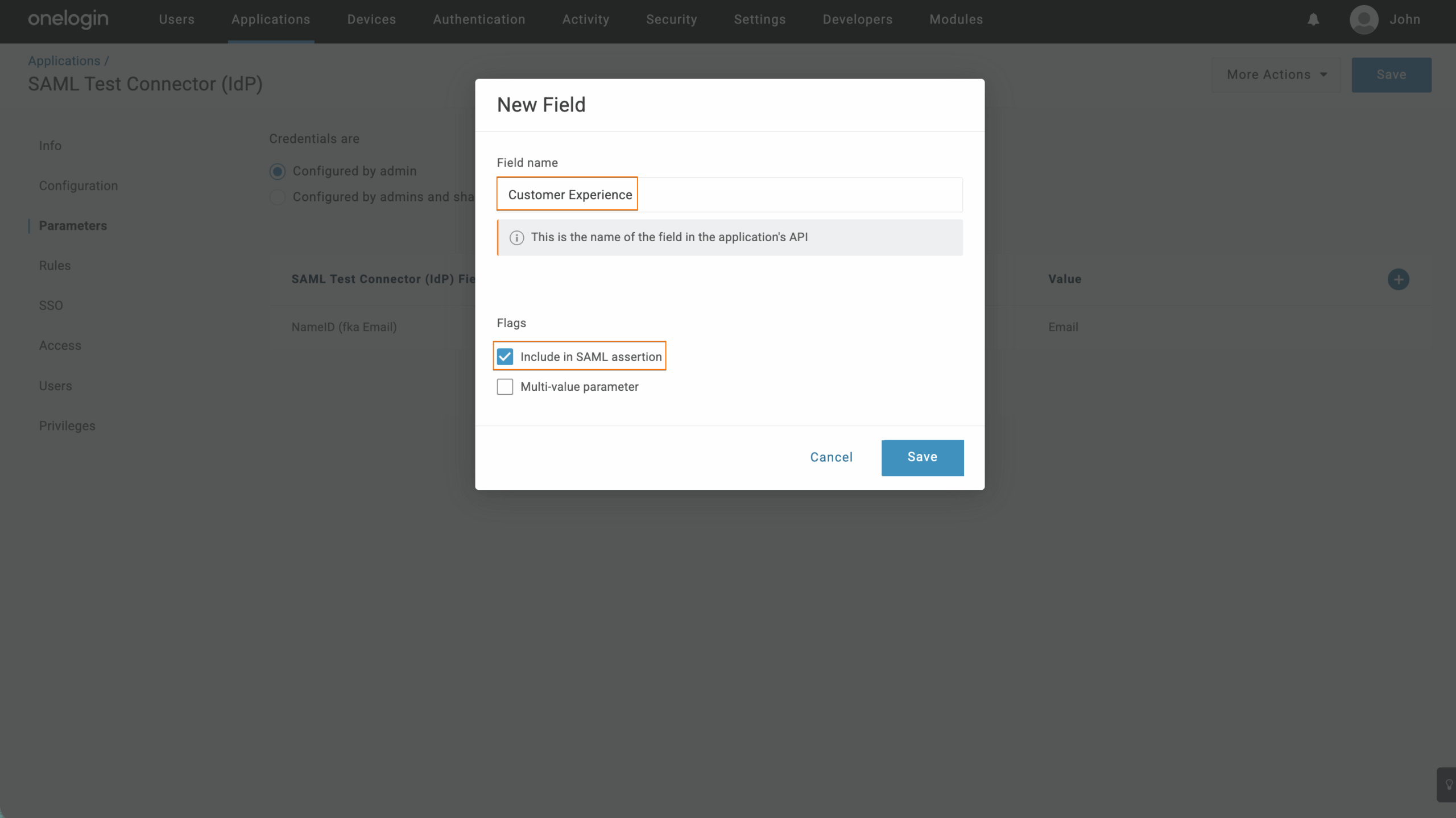Click the Applications breadcrumb link

pos(64,61)
